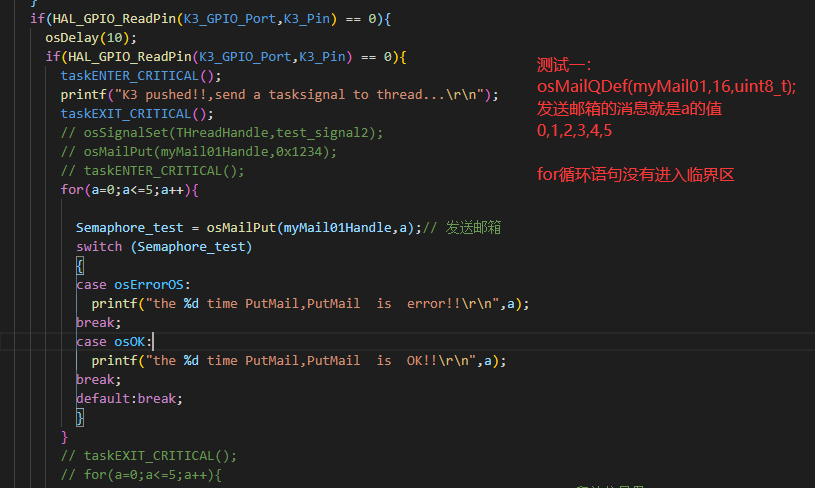This screenshot has width=815, height=488.
Task: Click the "PutMail is OK!!" printf line
Action: click(x=299, y=361)
